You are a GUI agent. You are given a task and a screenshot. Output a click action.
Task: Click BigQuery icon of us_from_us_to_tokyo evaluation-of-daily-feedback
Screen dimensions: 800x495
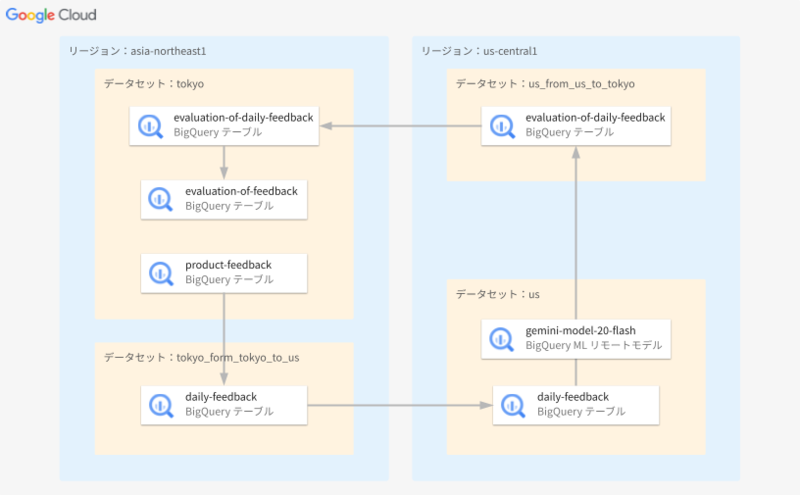coord(502,126)
